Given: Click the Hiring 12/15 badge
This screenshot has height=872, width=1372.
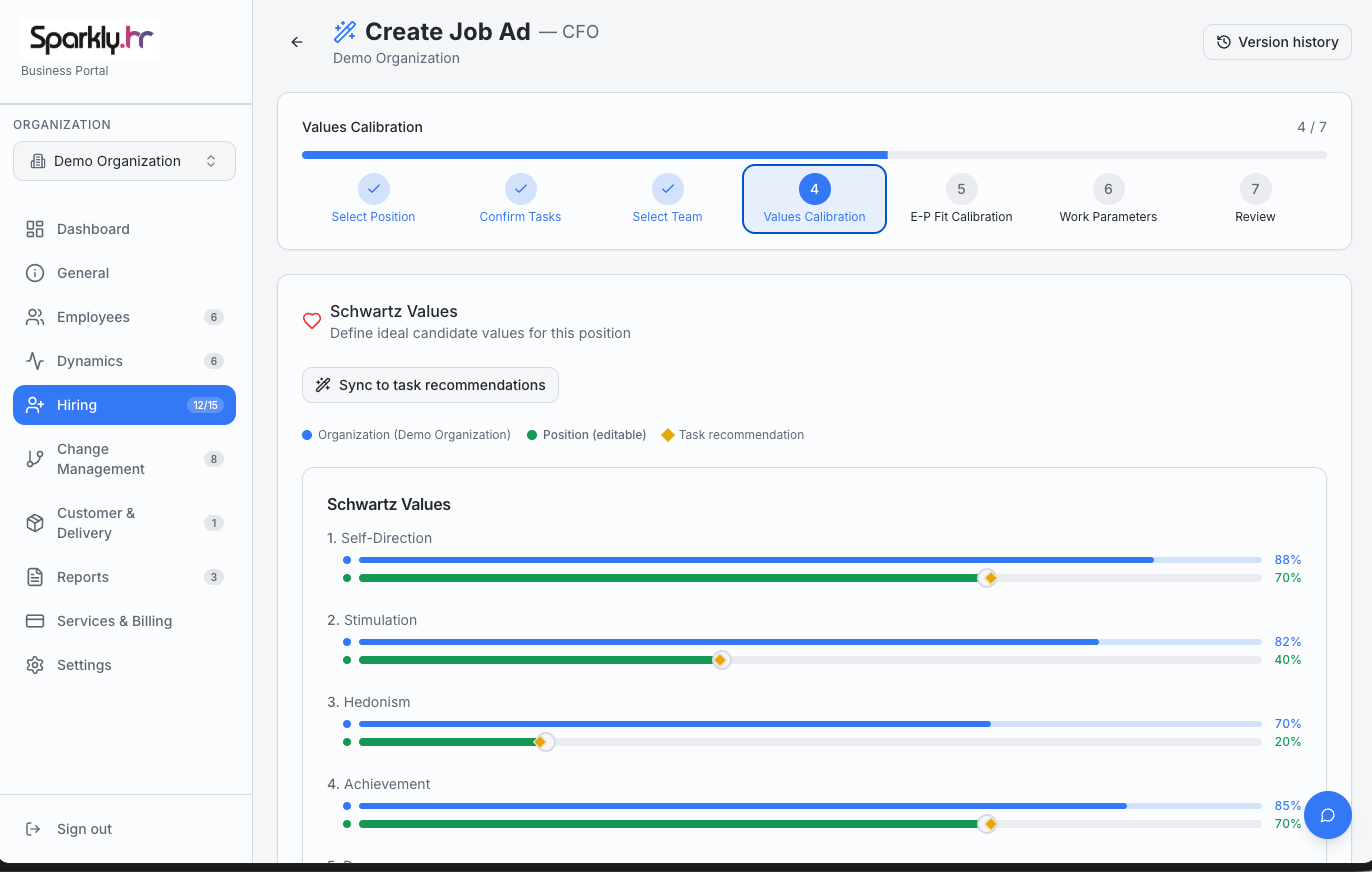Looking at the screenshot, I should tap(205, 405).
